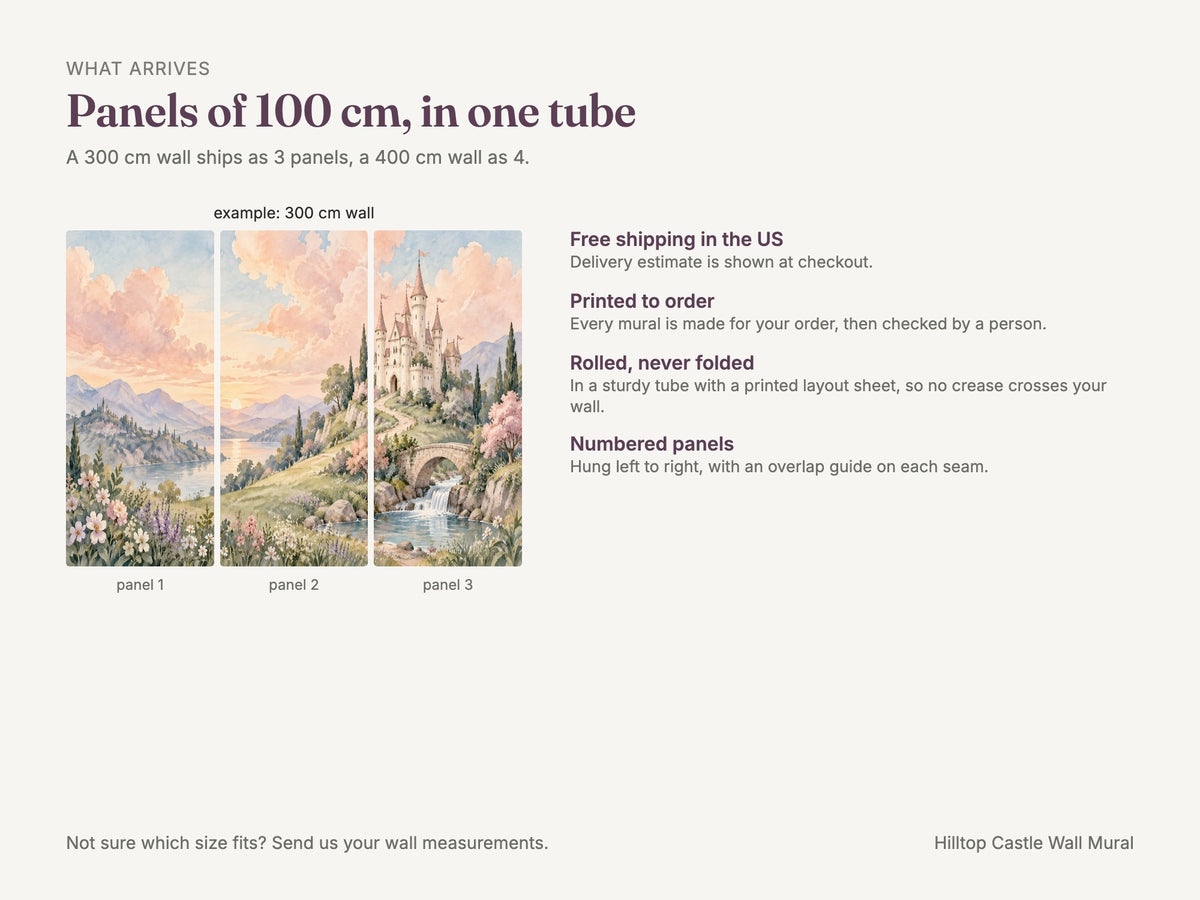Viewport: 1200px width, 900px height.
Task: Click the 'WHAT ARRIVES' section label
Action: point(138,69)
